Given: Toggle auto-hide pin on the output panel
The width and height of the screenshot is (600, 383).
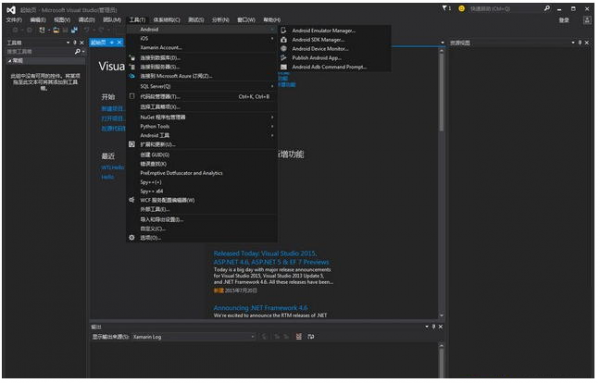Looking at the screenshot, I should click(435, 328).
